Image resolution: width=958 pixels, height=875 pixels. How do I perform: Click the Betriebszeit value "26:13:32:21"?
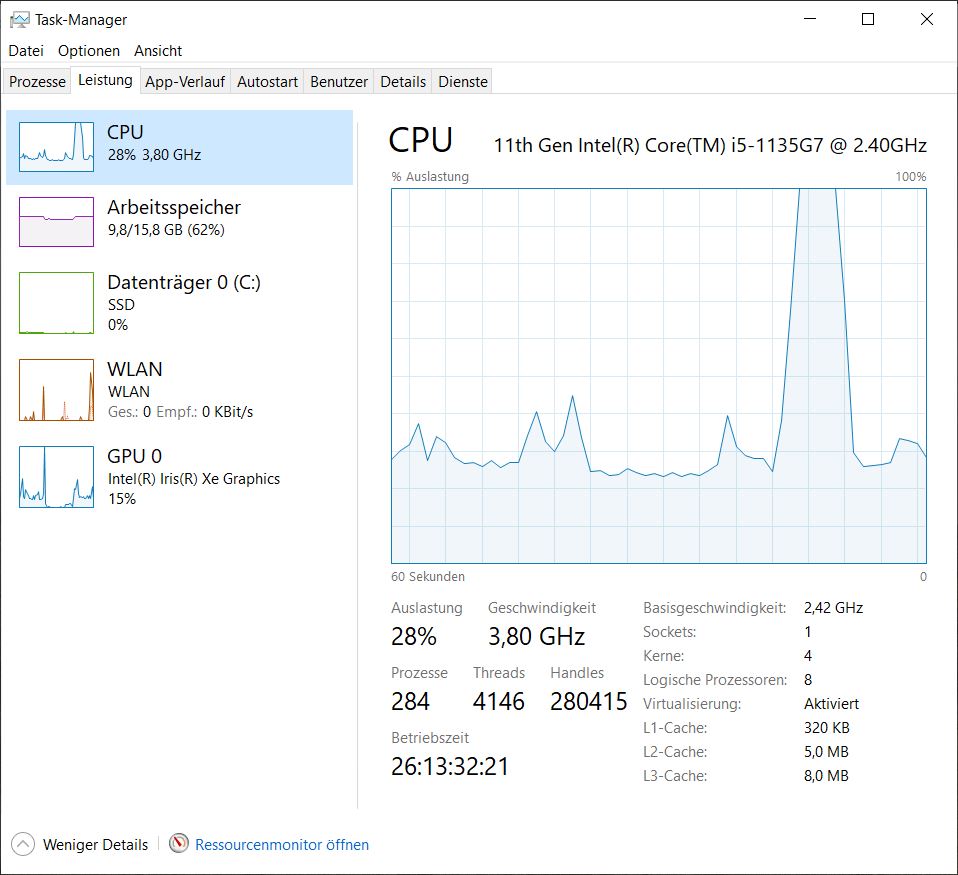pos(450,766)
